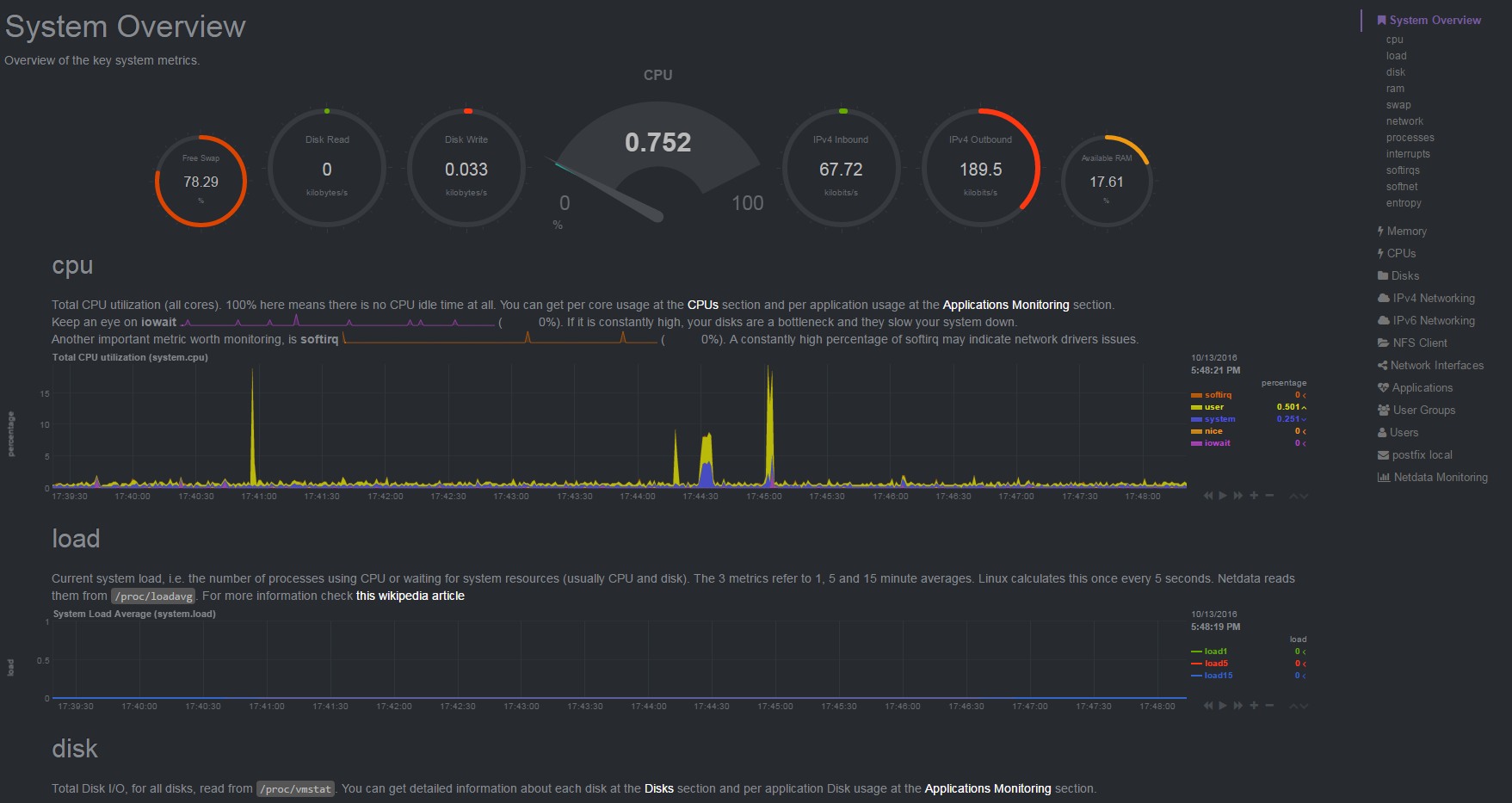Expand the Memory section in sidebar

coord(1402,232)
